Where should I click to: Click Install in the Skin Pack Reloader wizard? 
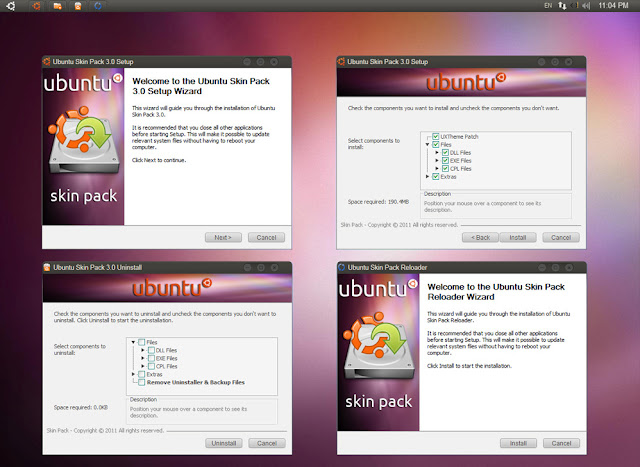tap(518, 443)
